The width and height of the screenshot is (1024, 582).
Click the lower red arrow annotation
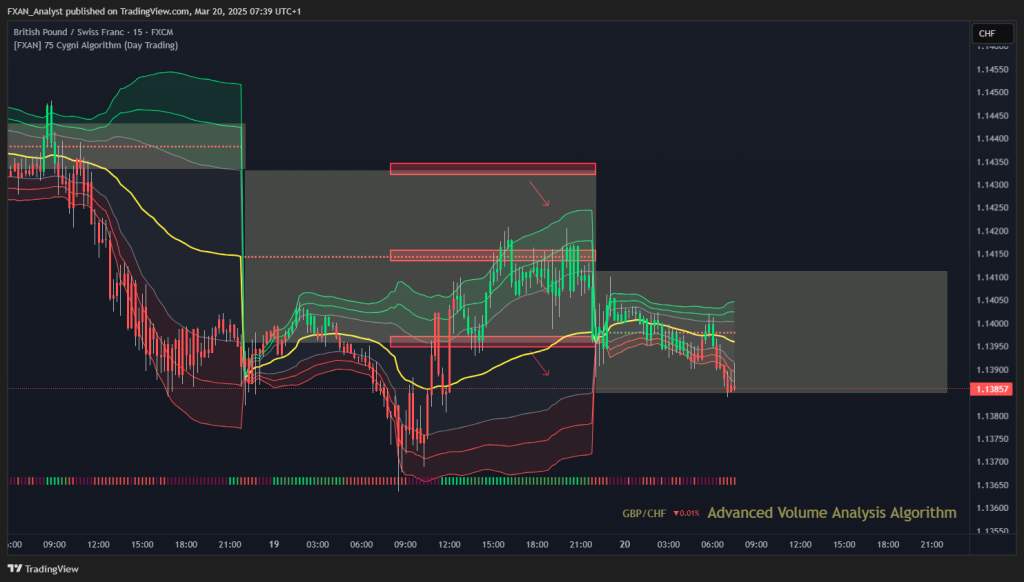coord(539,364)
